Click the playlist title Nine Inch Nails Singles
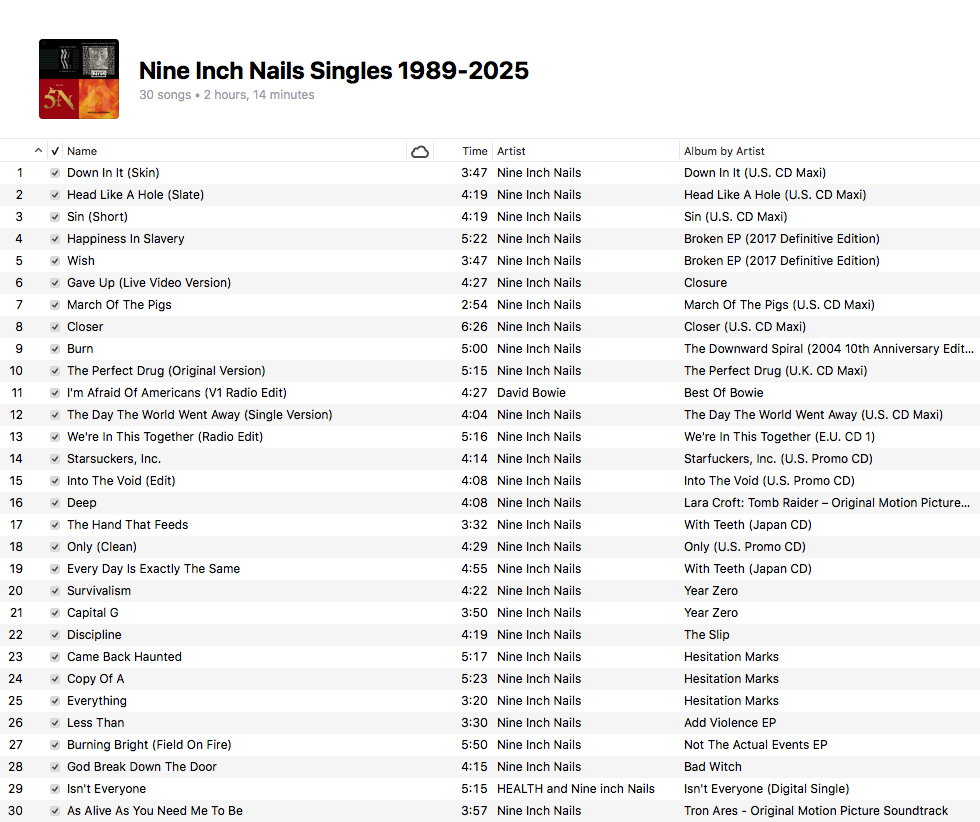 coord(333,71)
